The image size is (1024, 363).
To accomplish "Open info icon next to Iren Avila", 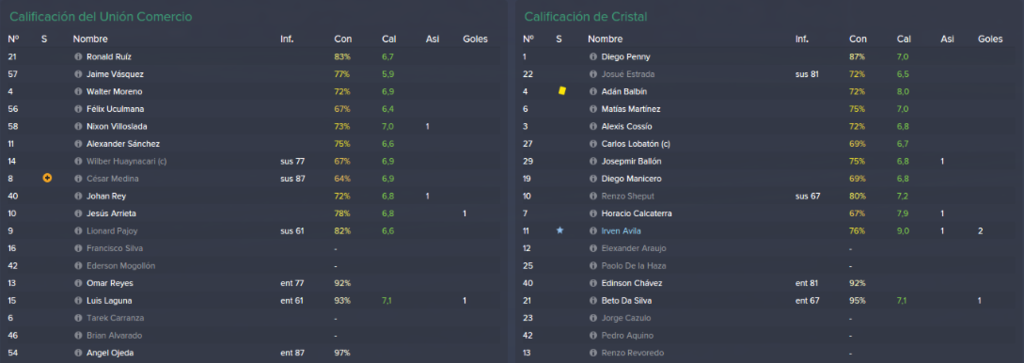I will pos(593,230).
